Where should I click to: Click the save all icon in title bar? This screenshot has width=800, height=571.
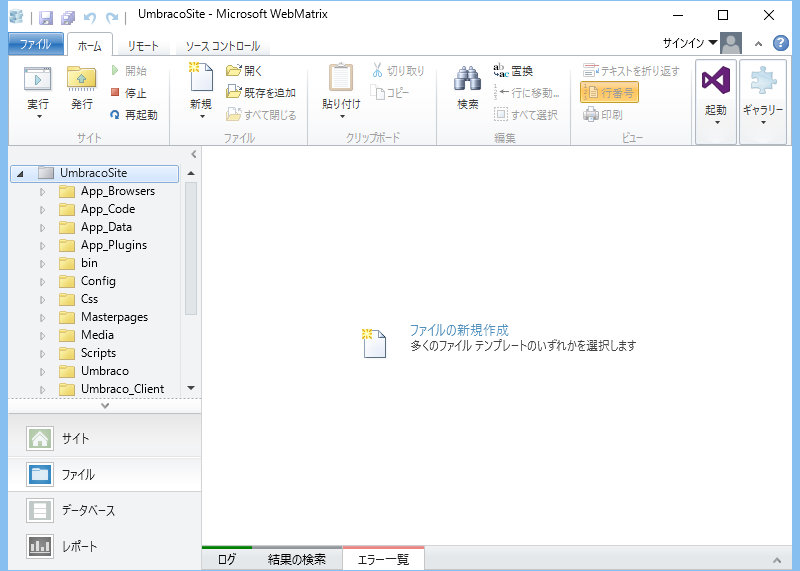(x=68, y=18)
